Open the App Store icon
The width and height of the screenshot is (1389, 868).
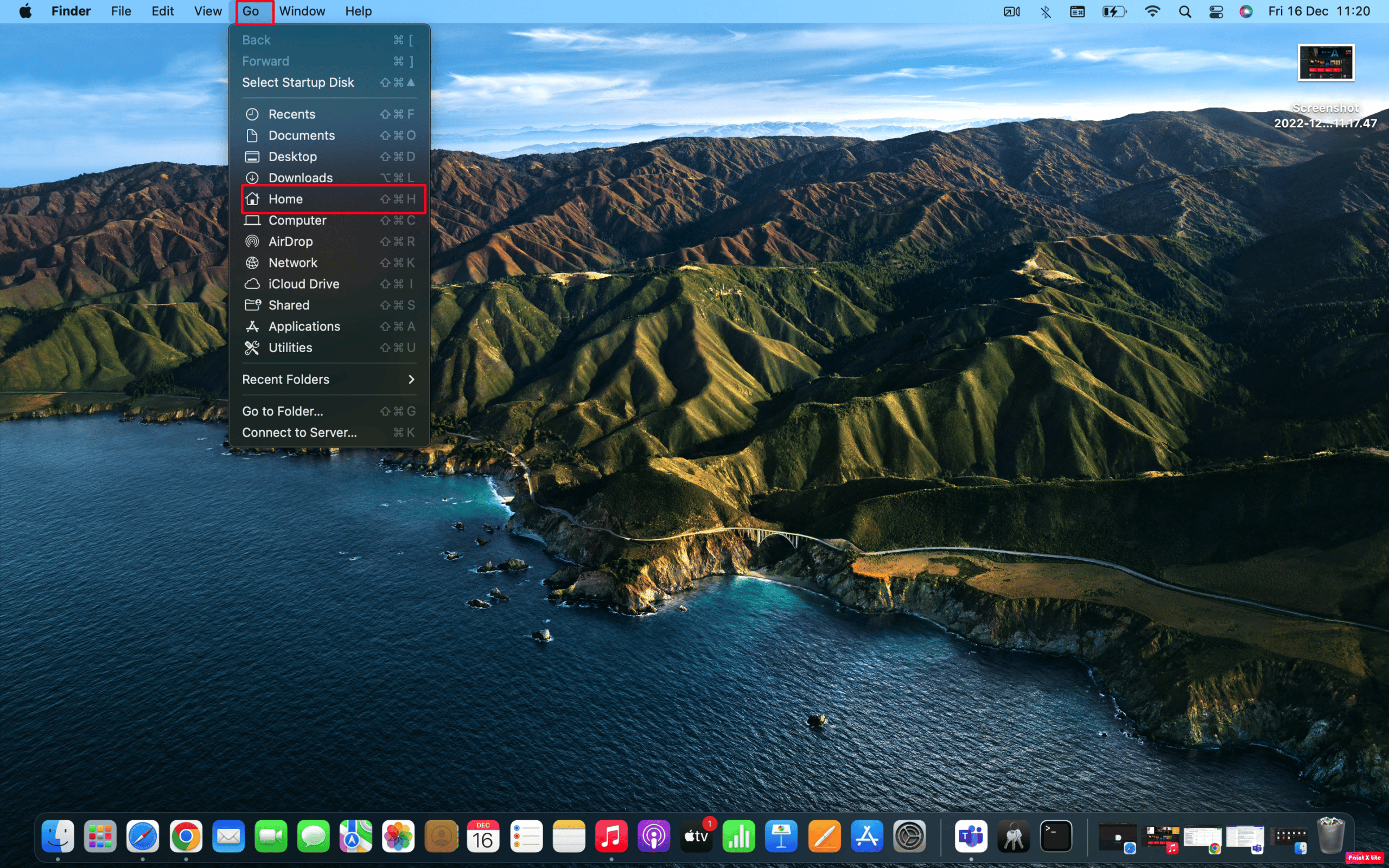coord(866,837)
